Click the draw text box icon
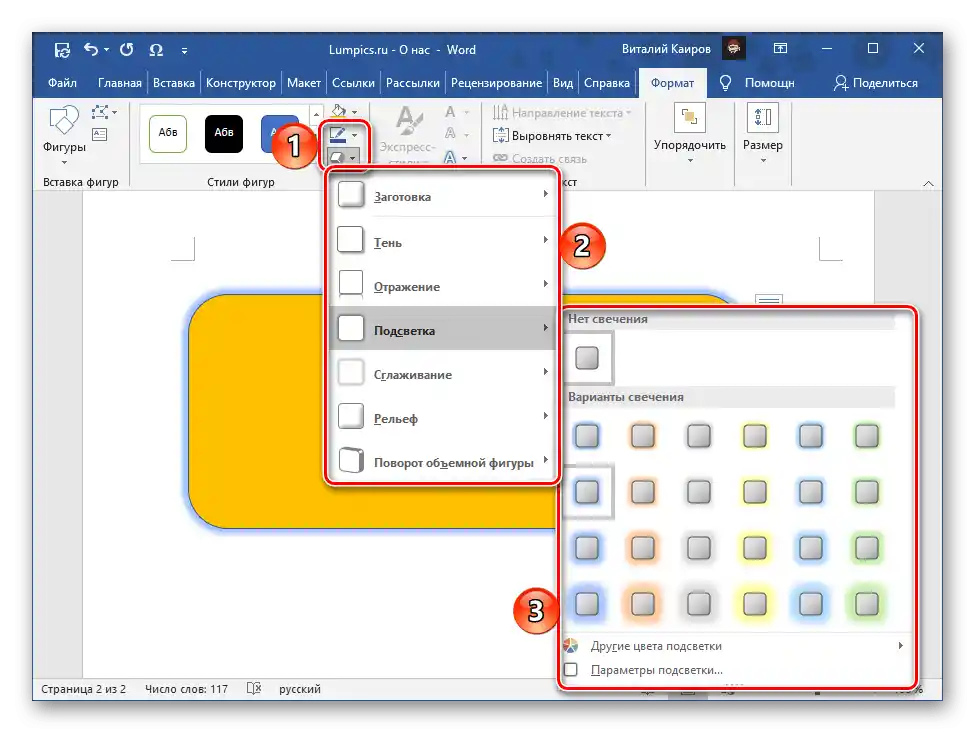This screenshot has height=733, width=975. pos(99,134)
